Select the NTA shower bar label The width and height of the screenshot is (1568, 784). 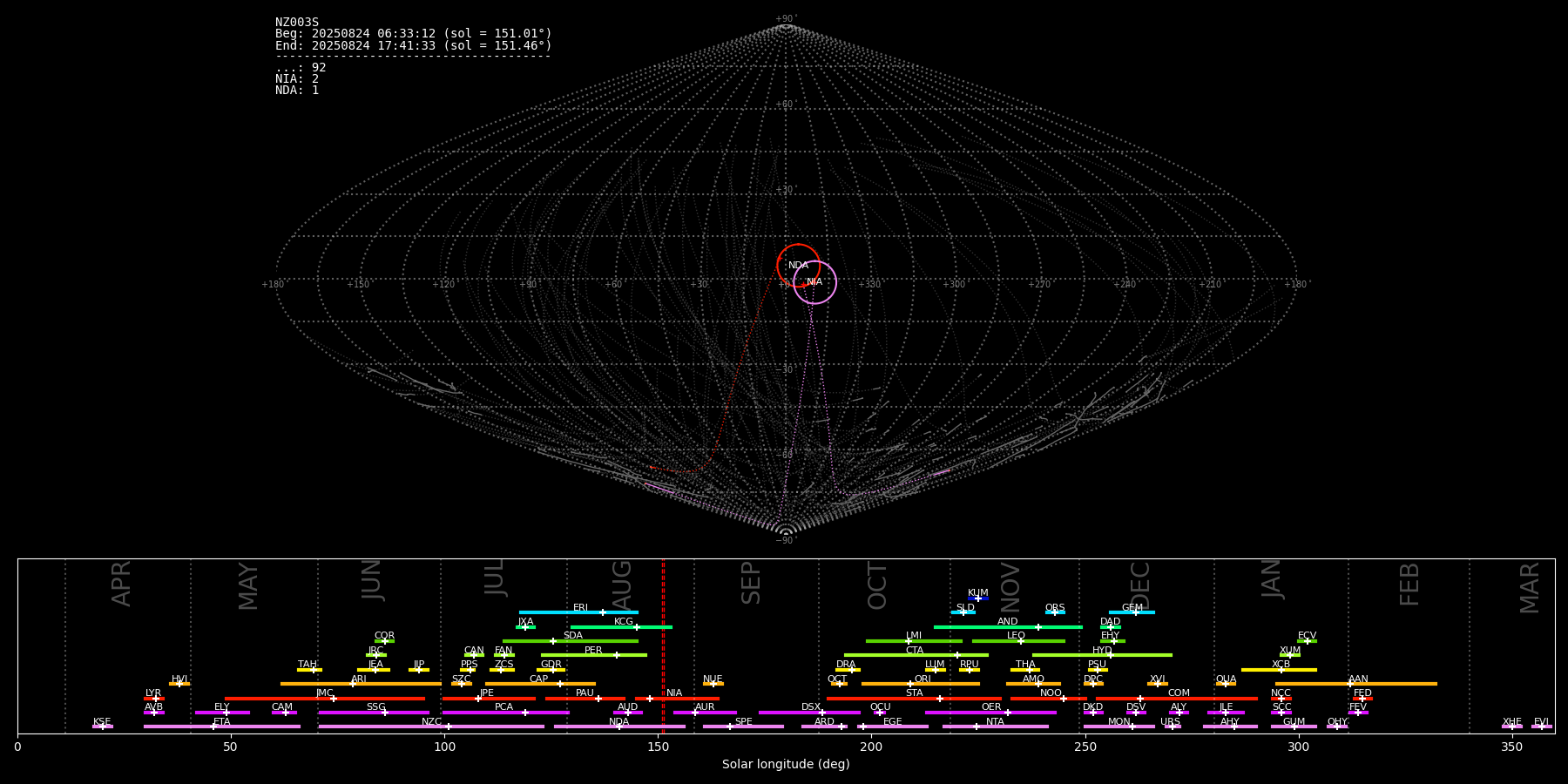coord(996,722)
